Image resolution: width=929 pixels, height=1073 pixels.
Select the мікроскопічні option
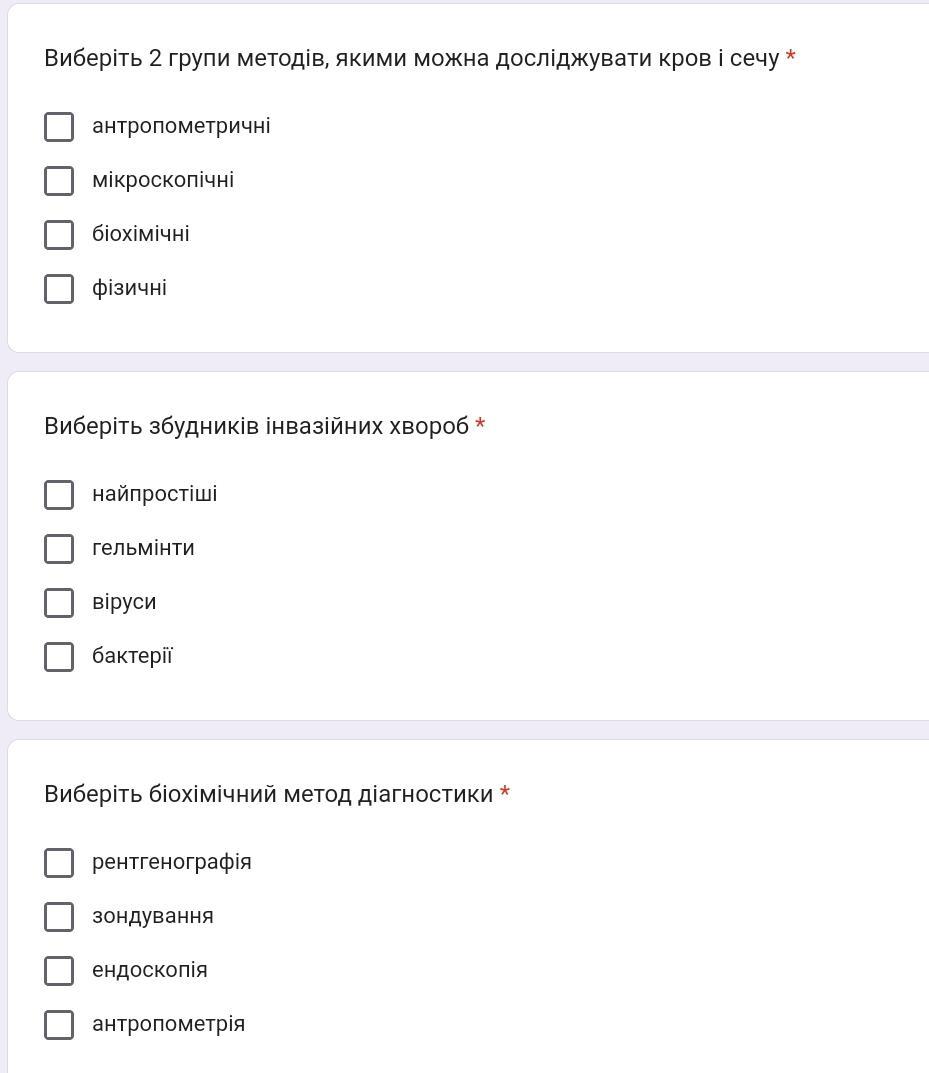tap(59, 181)
